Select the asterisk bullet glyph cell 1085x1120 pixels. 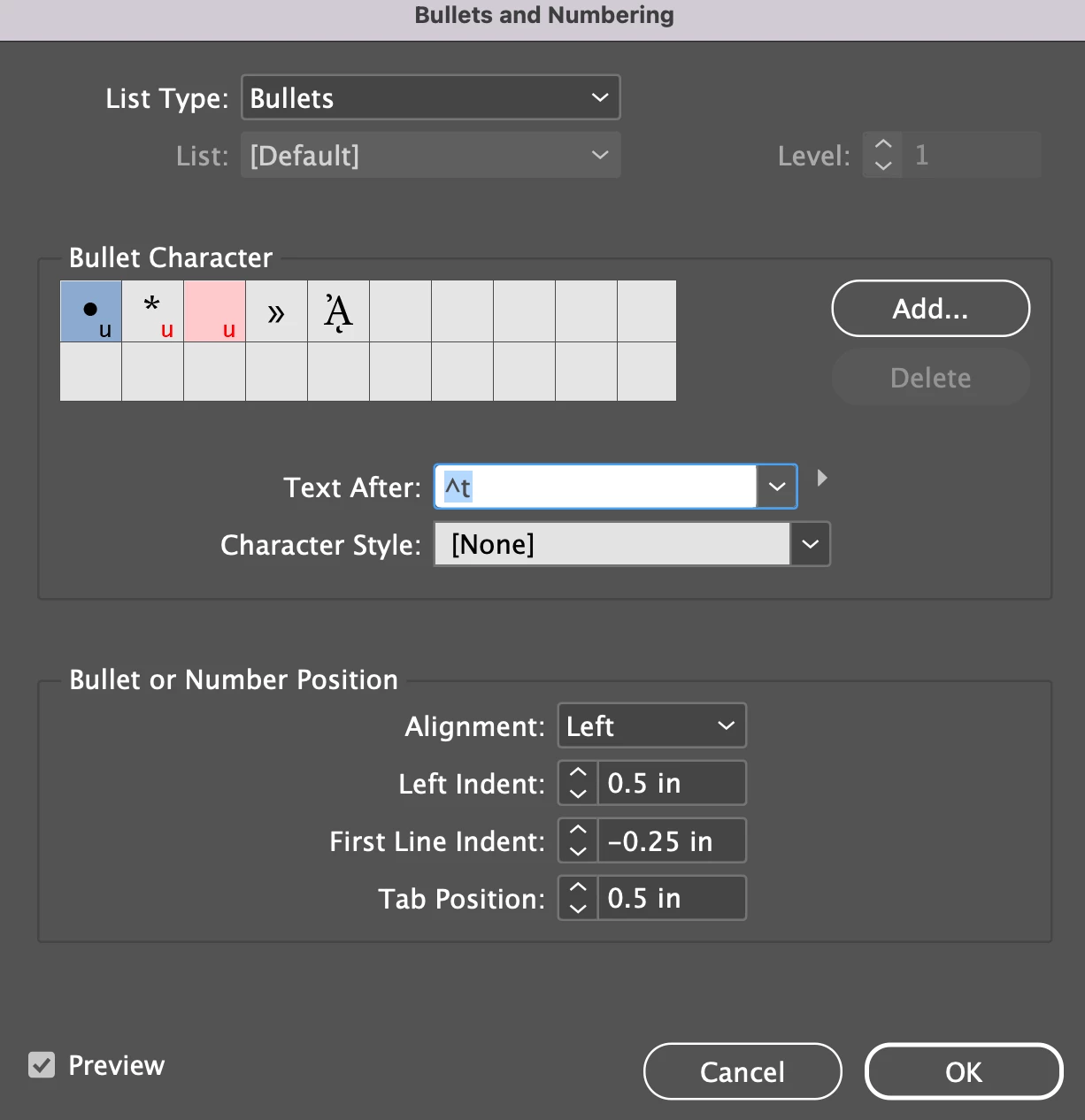pos(153,311)
